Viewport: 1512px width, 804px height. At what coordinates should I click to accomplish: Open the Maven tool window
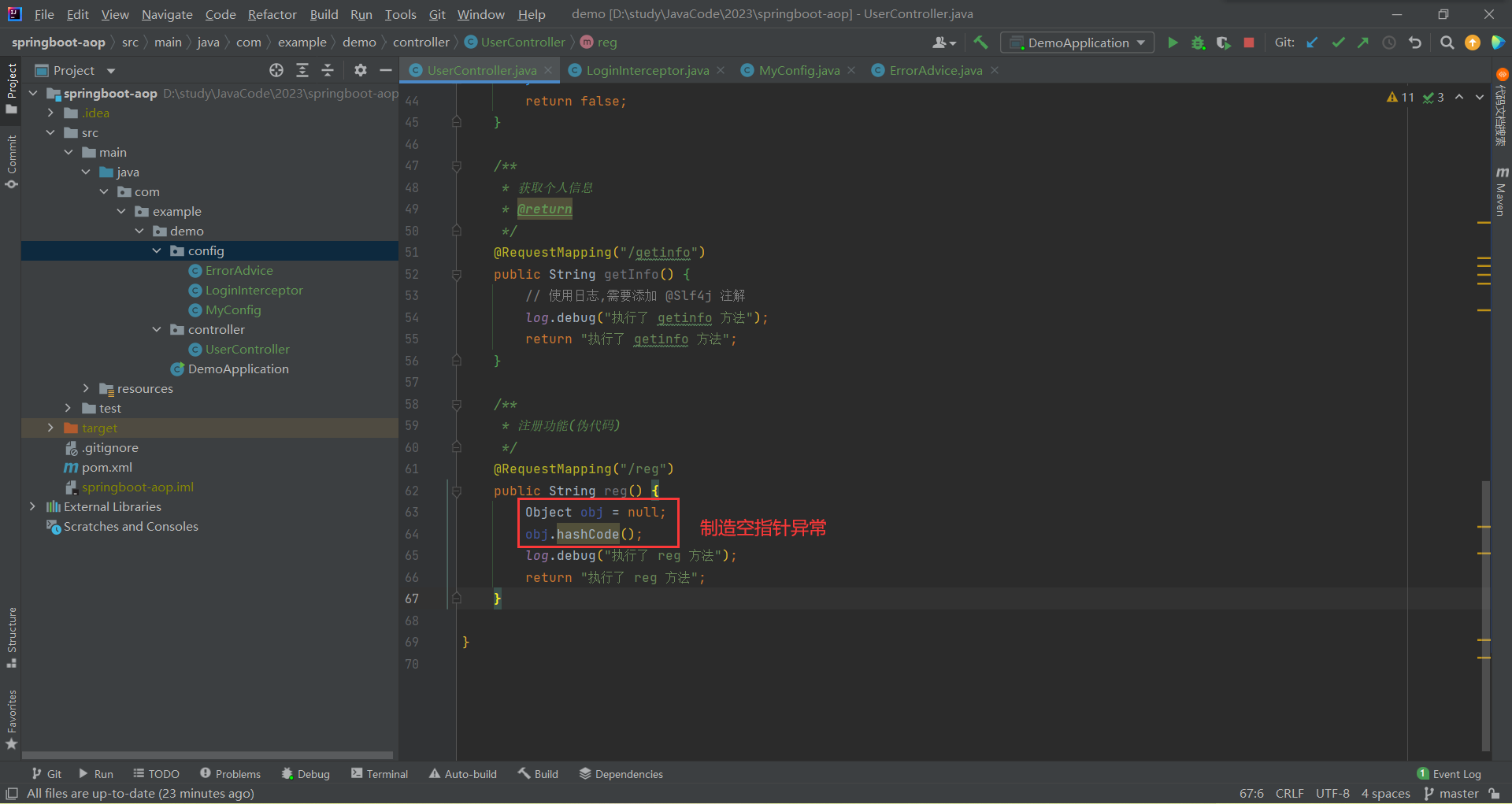pos(1501,191)
